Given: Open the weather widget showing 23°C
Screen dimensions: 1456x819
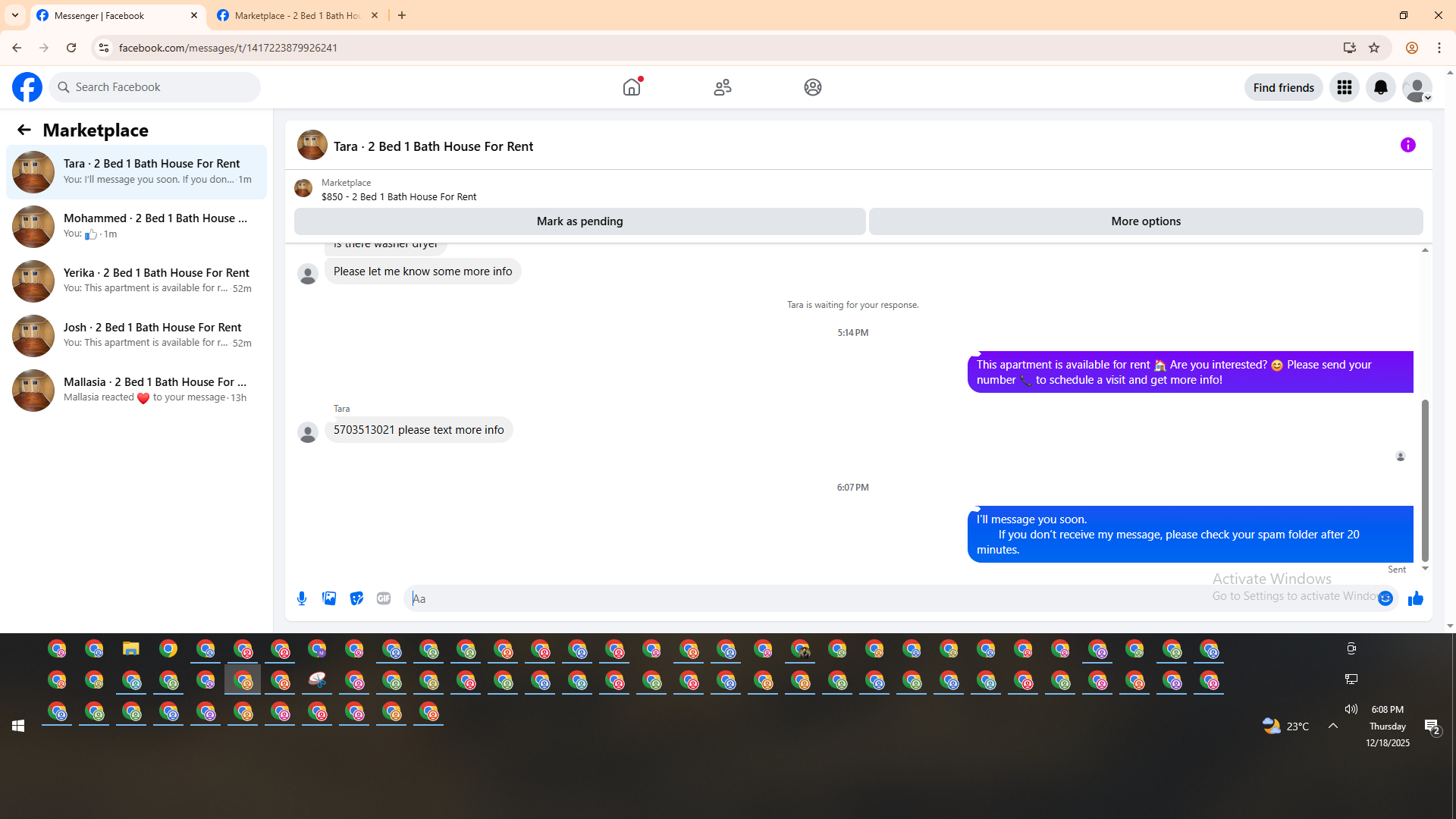Looking at the screenshot, I should pos(1285,726).
